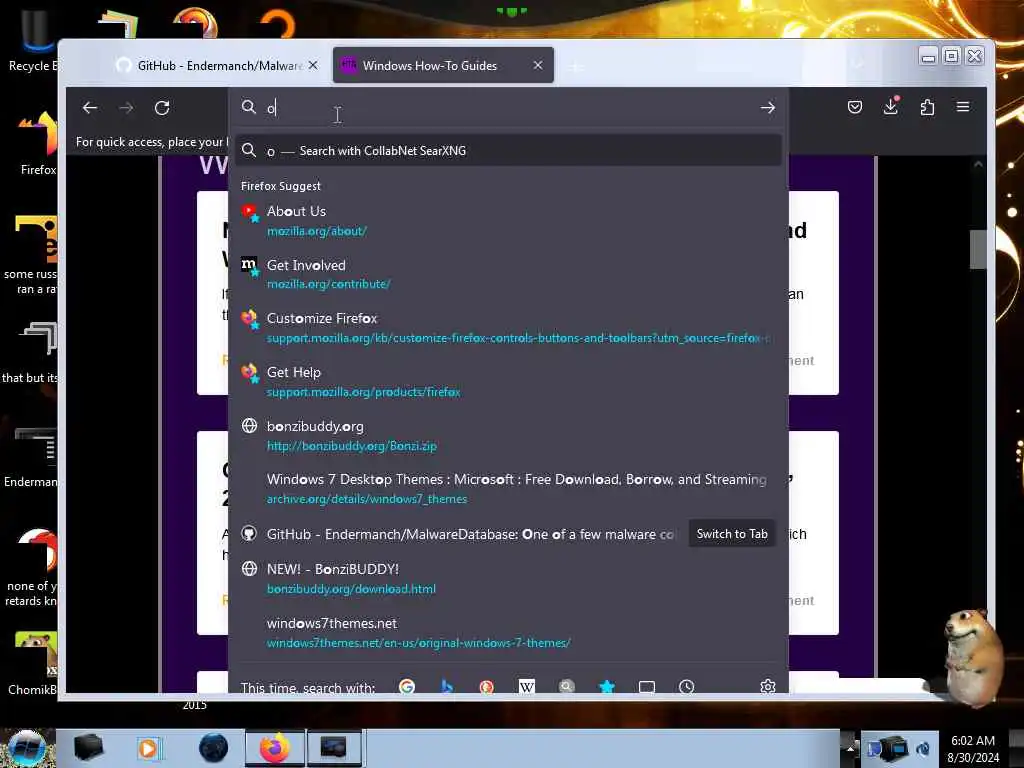The width and height of the screenshot is (1024, 768).
Task: Open the Customize Firefox suggestion
Action: (x=509, y=328)
